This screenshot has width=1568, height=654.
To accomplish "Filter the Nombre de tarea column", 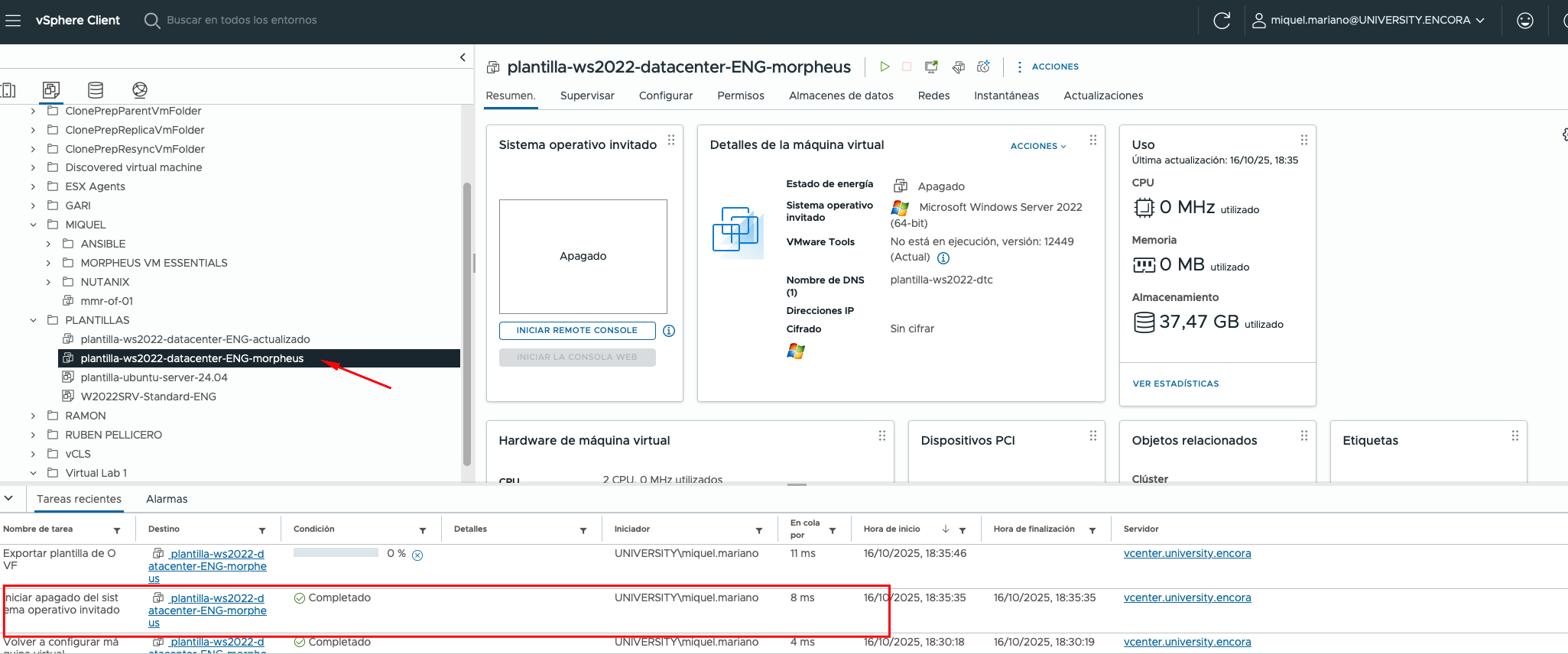I will click(x=117, y=530).
